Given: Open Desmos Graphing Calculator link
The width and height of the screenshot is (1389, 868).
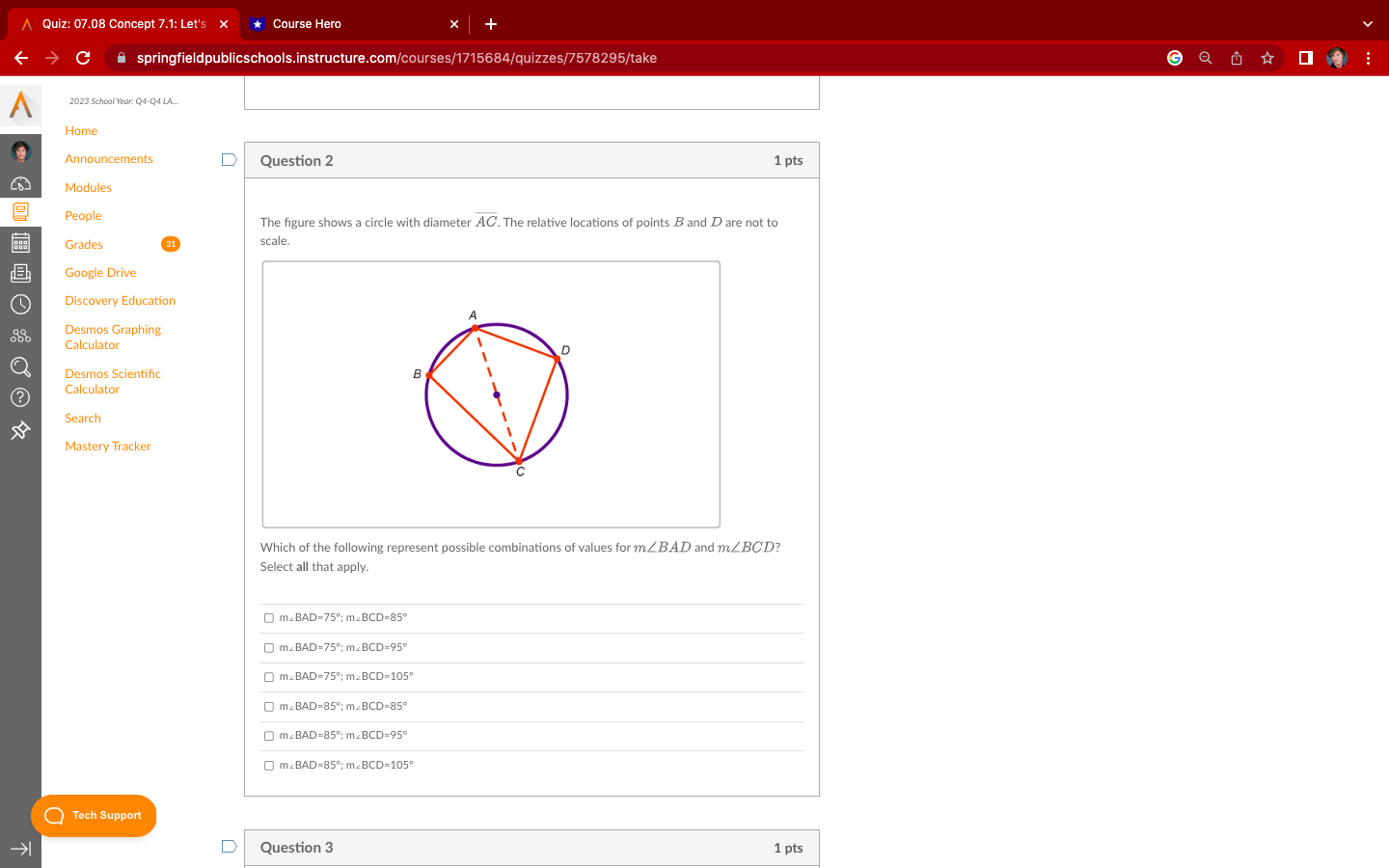Looking at the screenshot, I should (x=113, y=338).
